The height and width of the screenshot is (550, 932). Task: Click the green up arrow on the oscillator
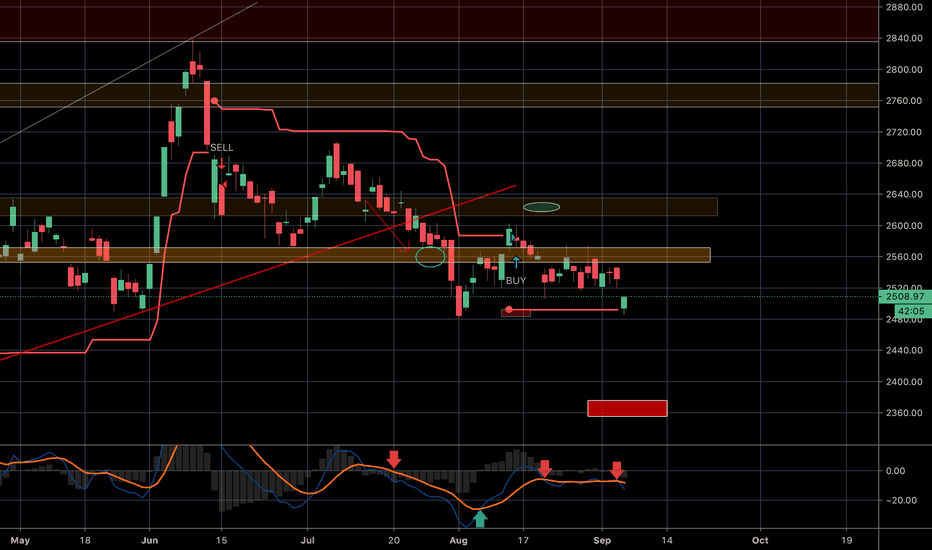[x=480, y=518]
